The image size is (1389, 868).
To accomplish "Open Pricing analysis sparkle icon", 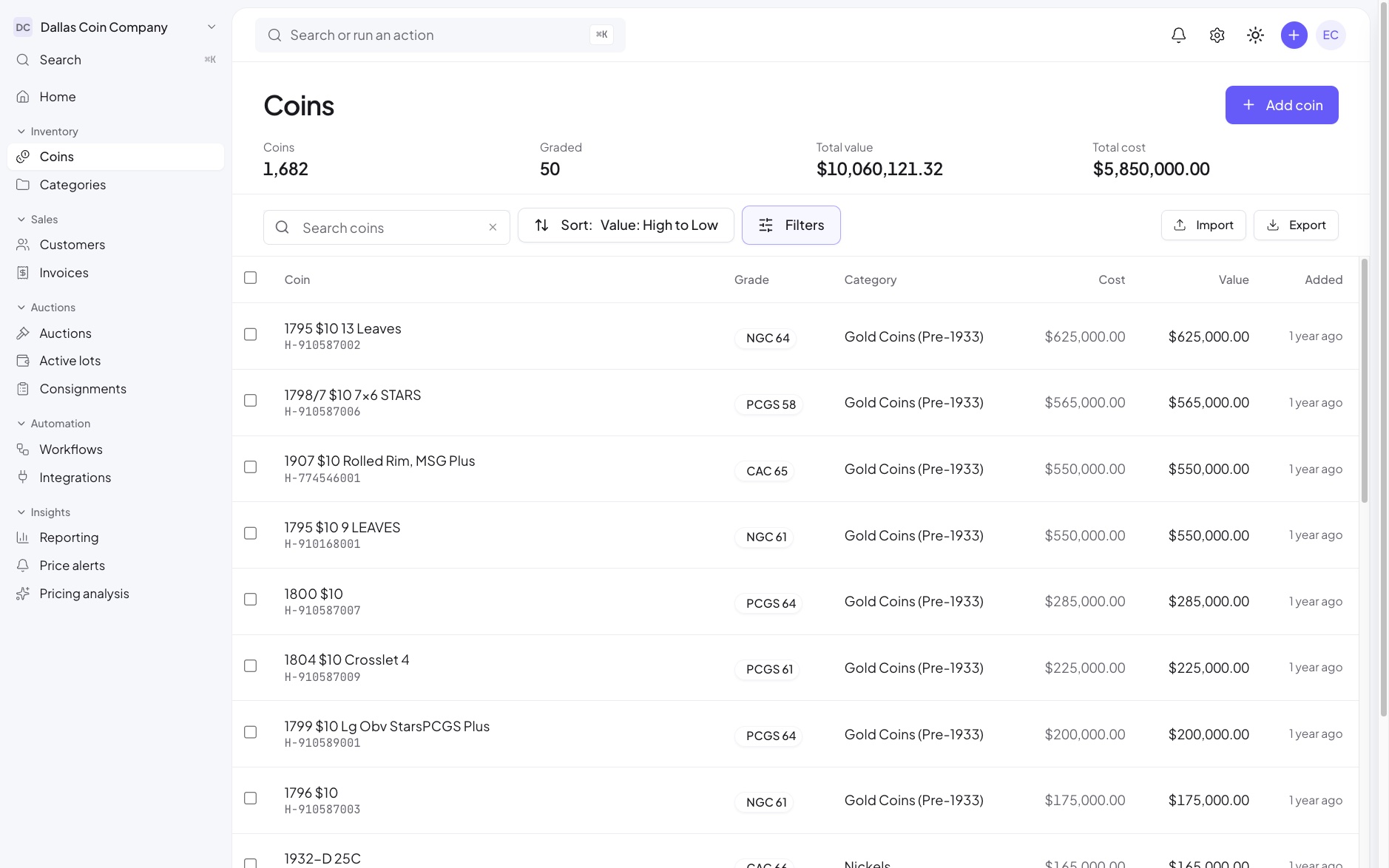I will click(23, 594).
